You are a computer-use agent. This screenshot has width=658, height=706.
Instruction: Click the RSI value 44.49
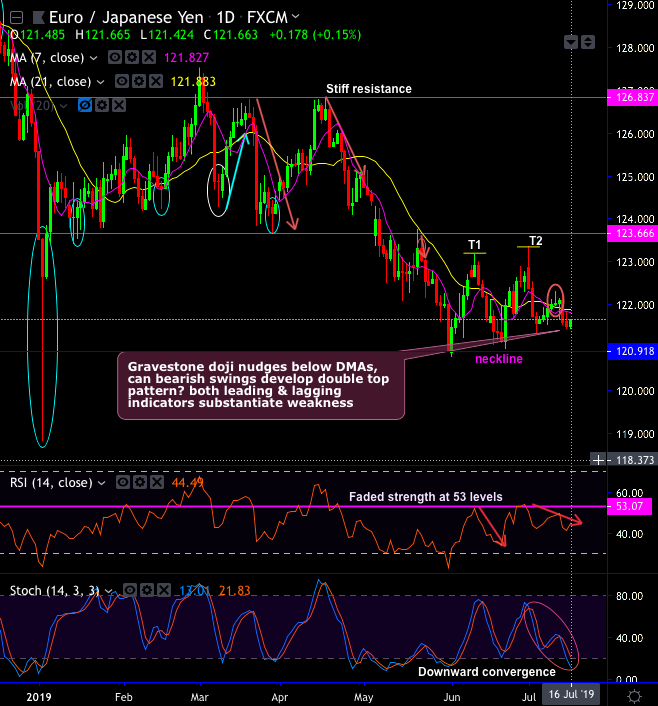pos(188,483)
